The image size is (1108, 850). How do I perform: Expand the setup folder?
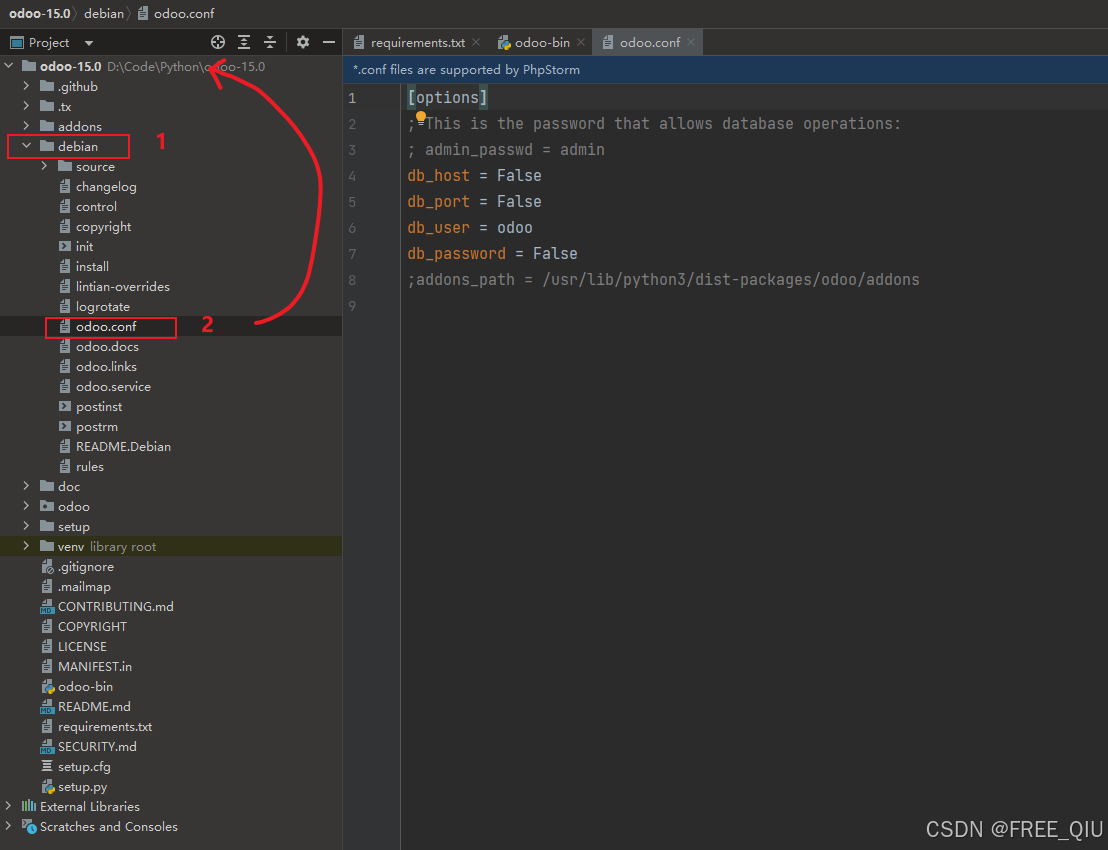26,526
